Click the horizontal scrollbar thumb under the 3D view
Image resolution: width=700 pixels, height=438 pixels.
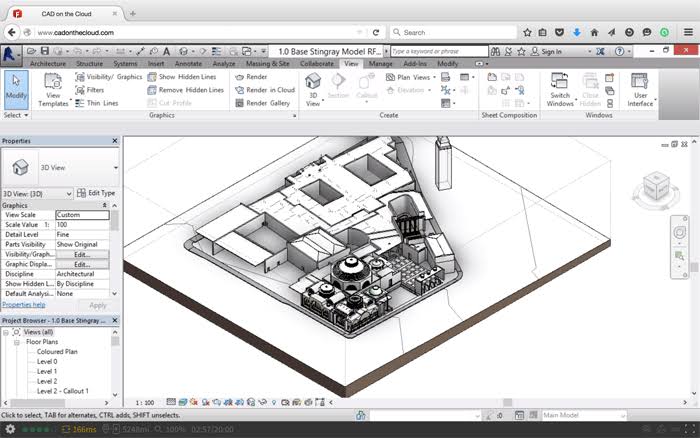pyautogui.click(x=508, y=402)
